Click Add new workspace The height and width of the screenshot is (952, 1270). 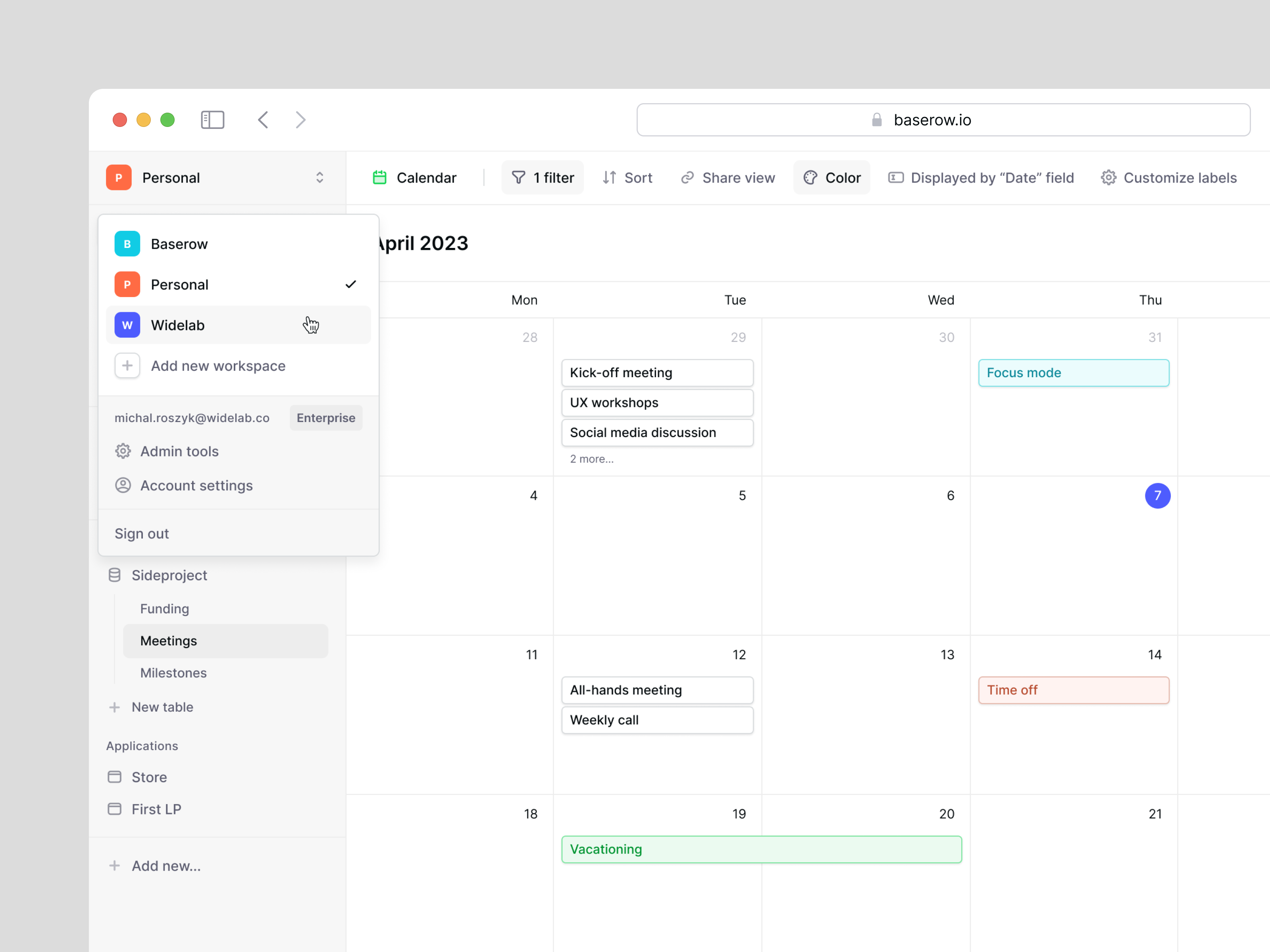[218, 366]
